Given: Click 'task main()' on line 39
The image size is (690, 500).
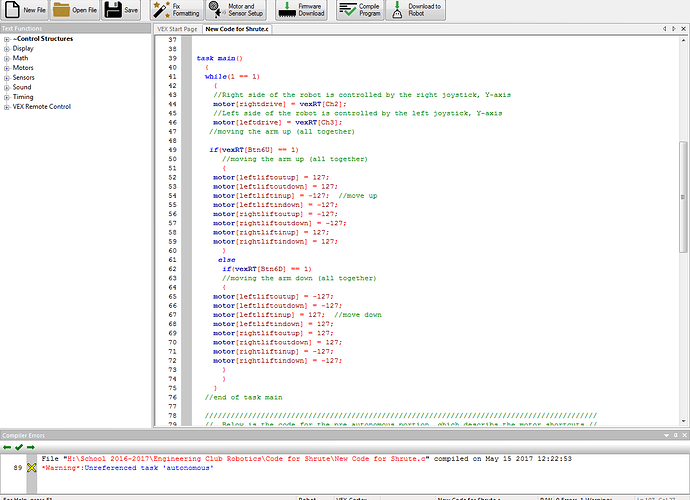Looking at the screenshot, I should click(x=219, y=58).
